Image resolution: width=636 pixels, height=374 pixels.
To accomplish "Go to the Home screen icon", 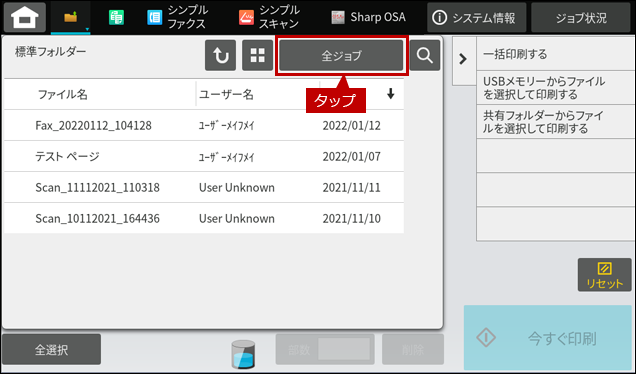I will click(25, 17).
